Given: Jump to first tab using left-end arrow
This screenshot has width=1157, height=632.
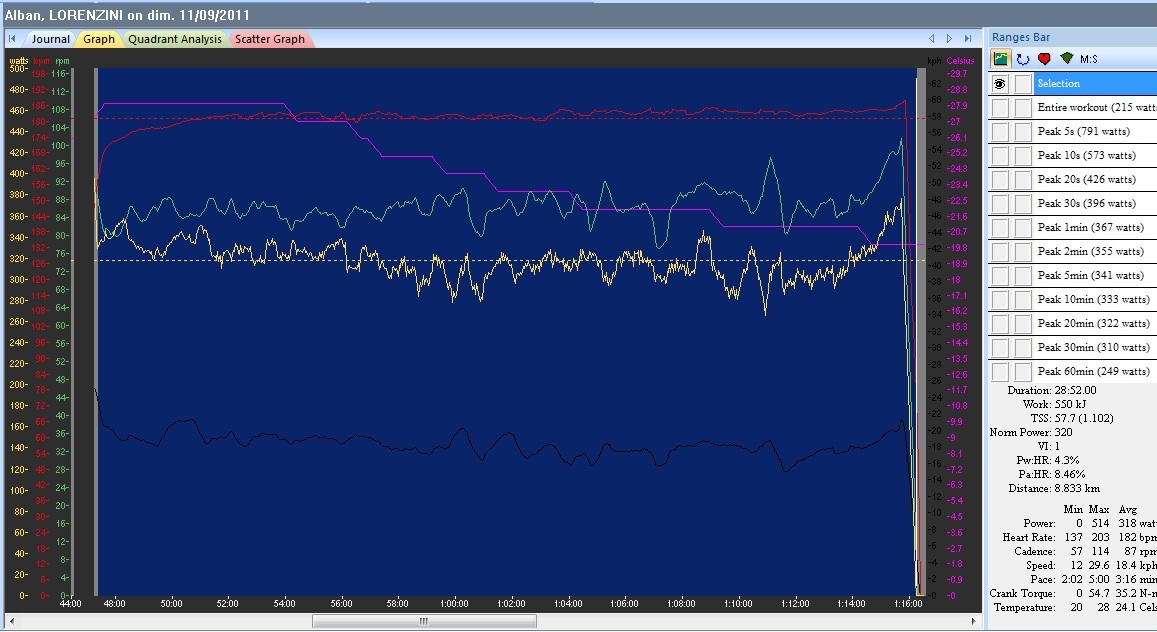Looking at the screenshot, I should 12,38.
